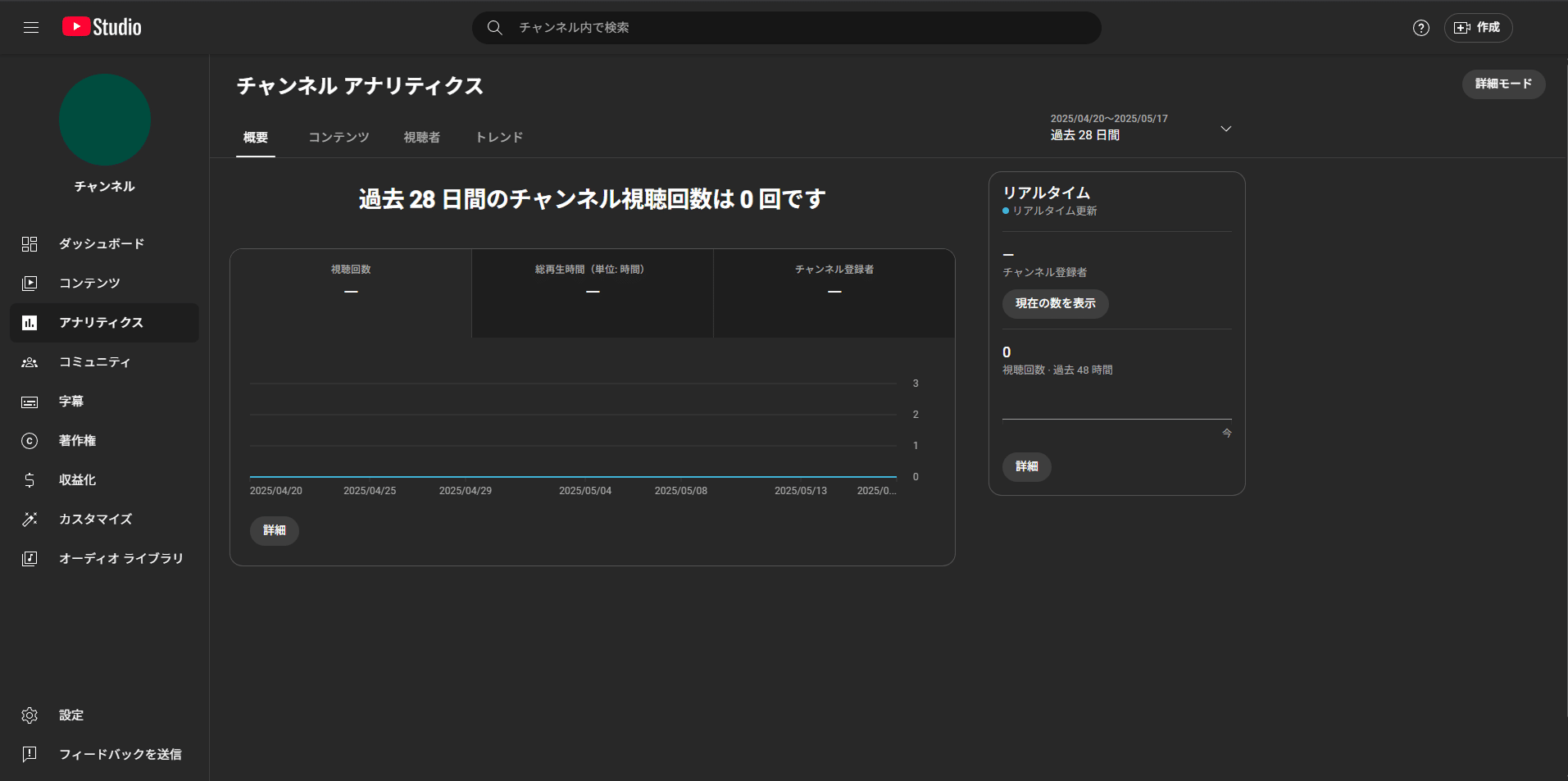Open the 著作権 copyright icon
The height and width of the screenshot is (781, 1568).
tap(30, 440)
